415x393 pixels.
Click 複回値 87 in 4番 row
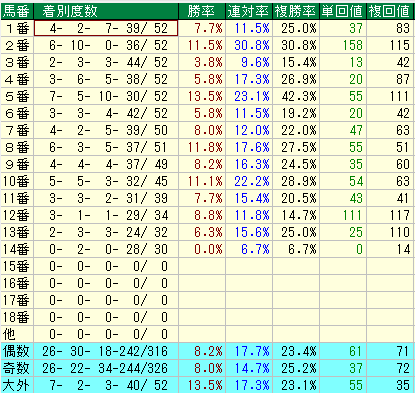click(390, 79)
